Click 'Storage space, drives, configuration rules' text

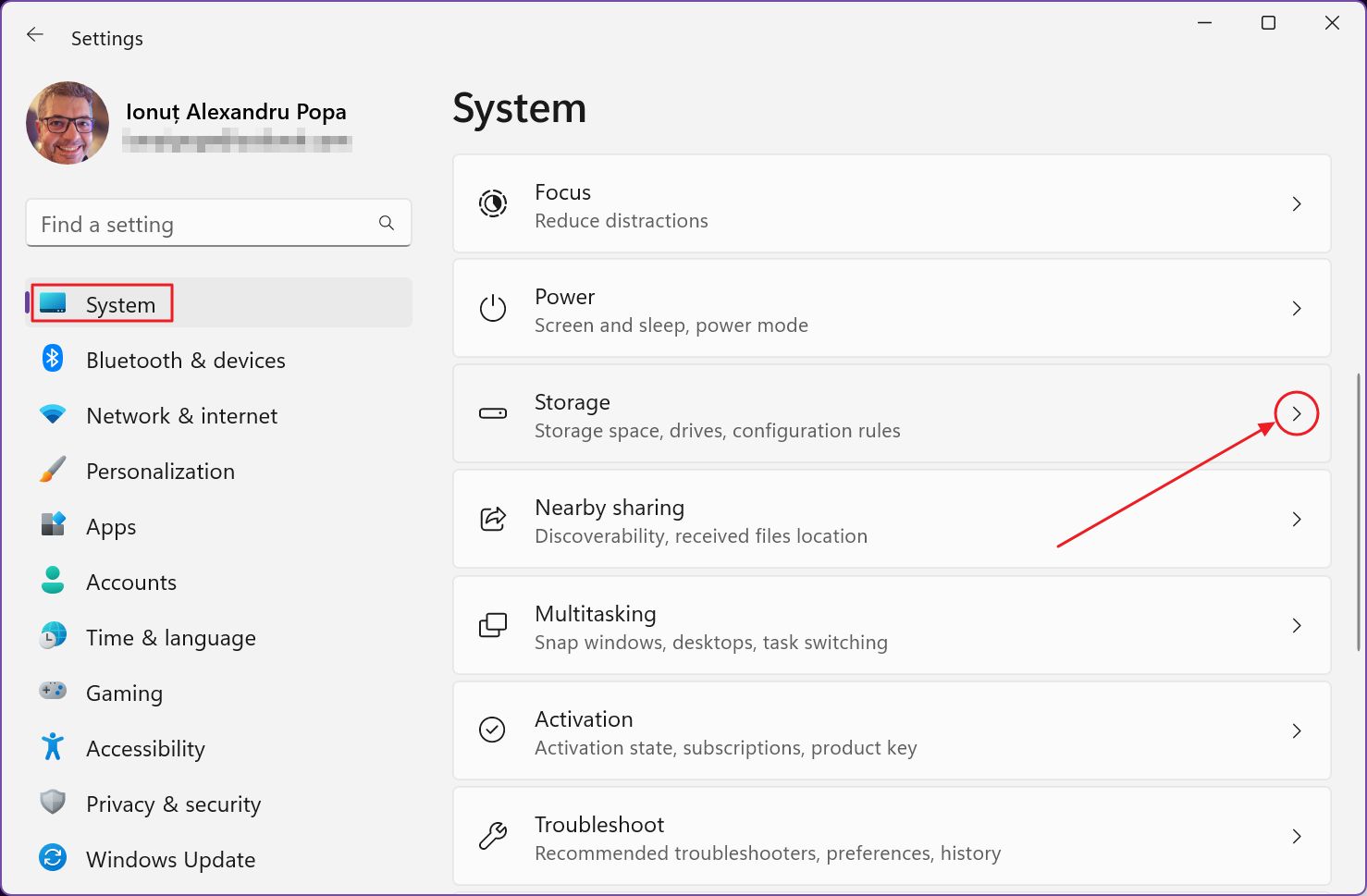[718, 430]
